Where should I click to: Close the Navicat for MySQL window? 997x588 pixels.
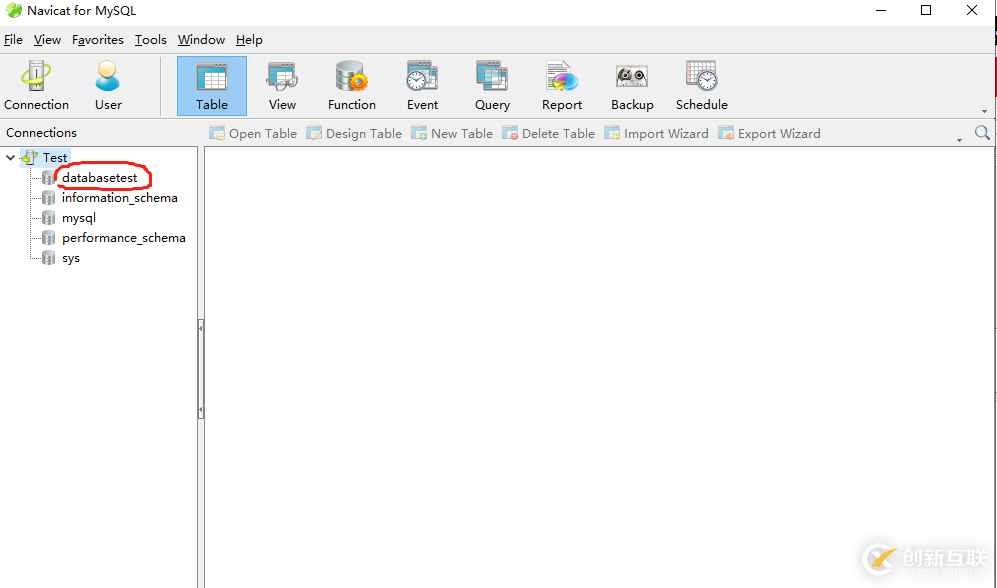(972, 10)
